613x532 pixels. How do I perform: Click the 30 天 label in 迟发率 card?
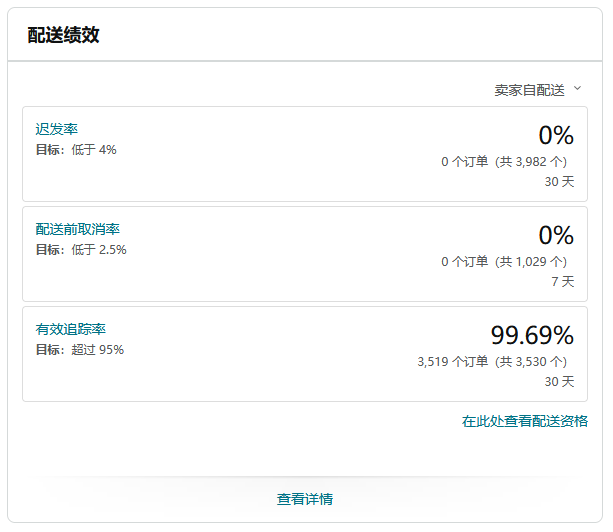(x=559, y=181)
